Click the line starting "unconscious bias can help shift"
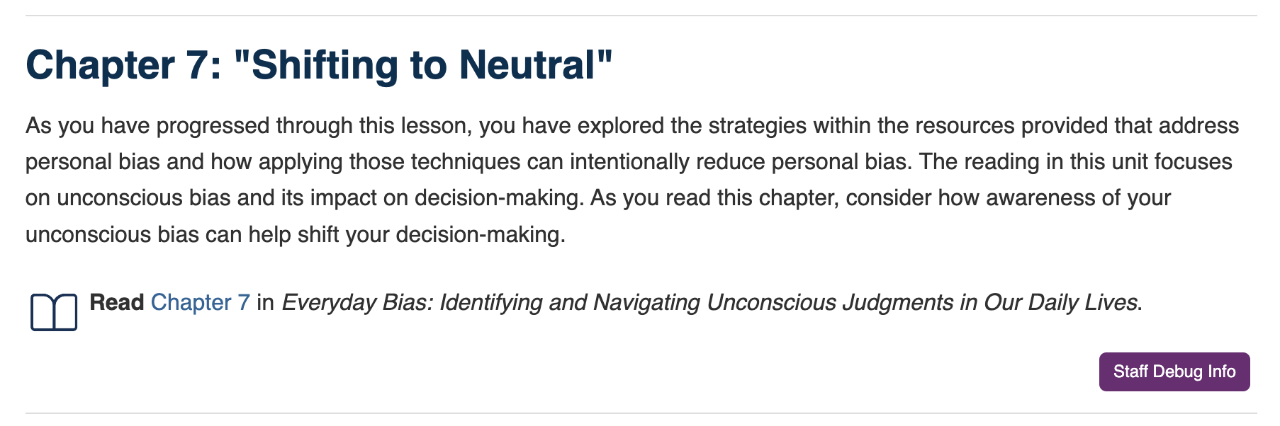Viewport: 1280px width, 426px height. tap(296, 235)
